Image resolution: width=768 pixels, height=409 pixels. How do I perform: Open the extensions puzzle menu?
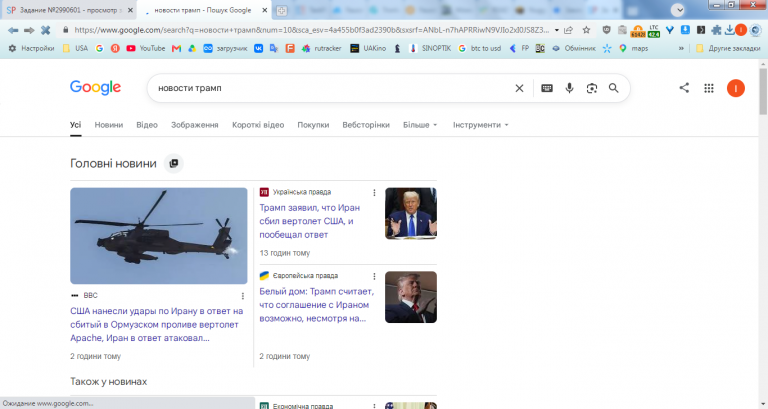coord(716,30)
